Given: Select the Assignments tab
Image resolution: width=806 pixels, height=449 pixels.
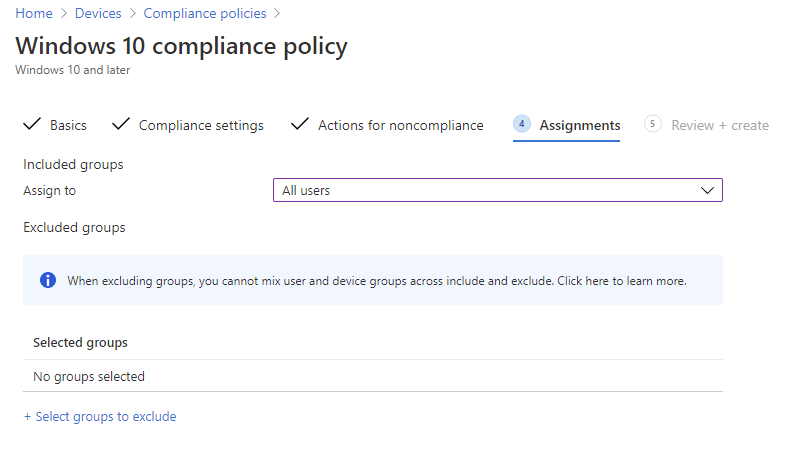Looking at the screenshot, I should (x=579, y=125).
